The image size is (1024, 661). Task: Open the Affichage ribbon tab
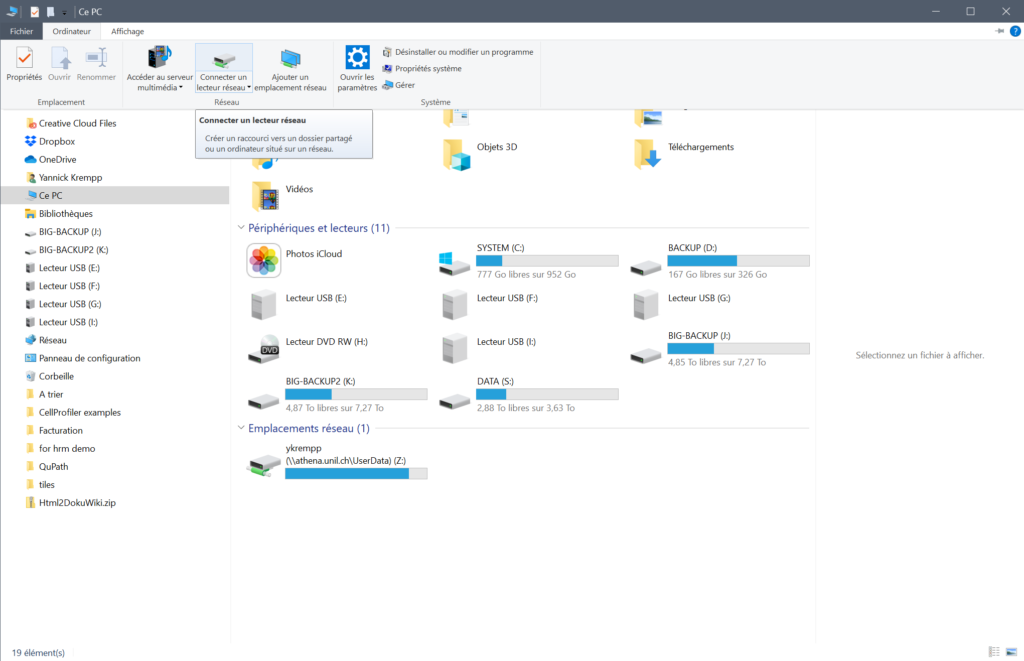127,31
